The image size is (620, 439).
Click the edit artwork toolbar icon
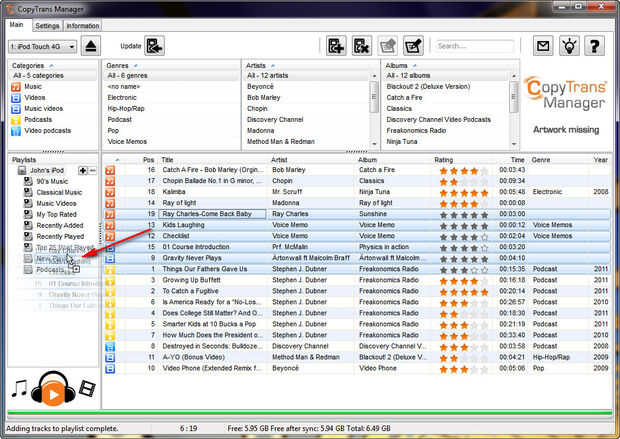(388, 46)
